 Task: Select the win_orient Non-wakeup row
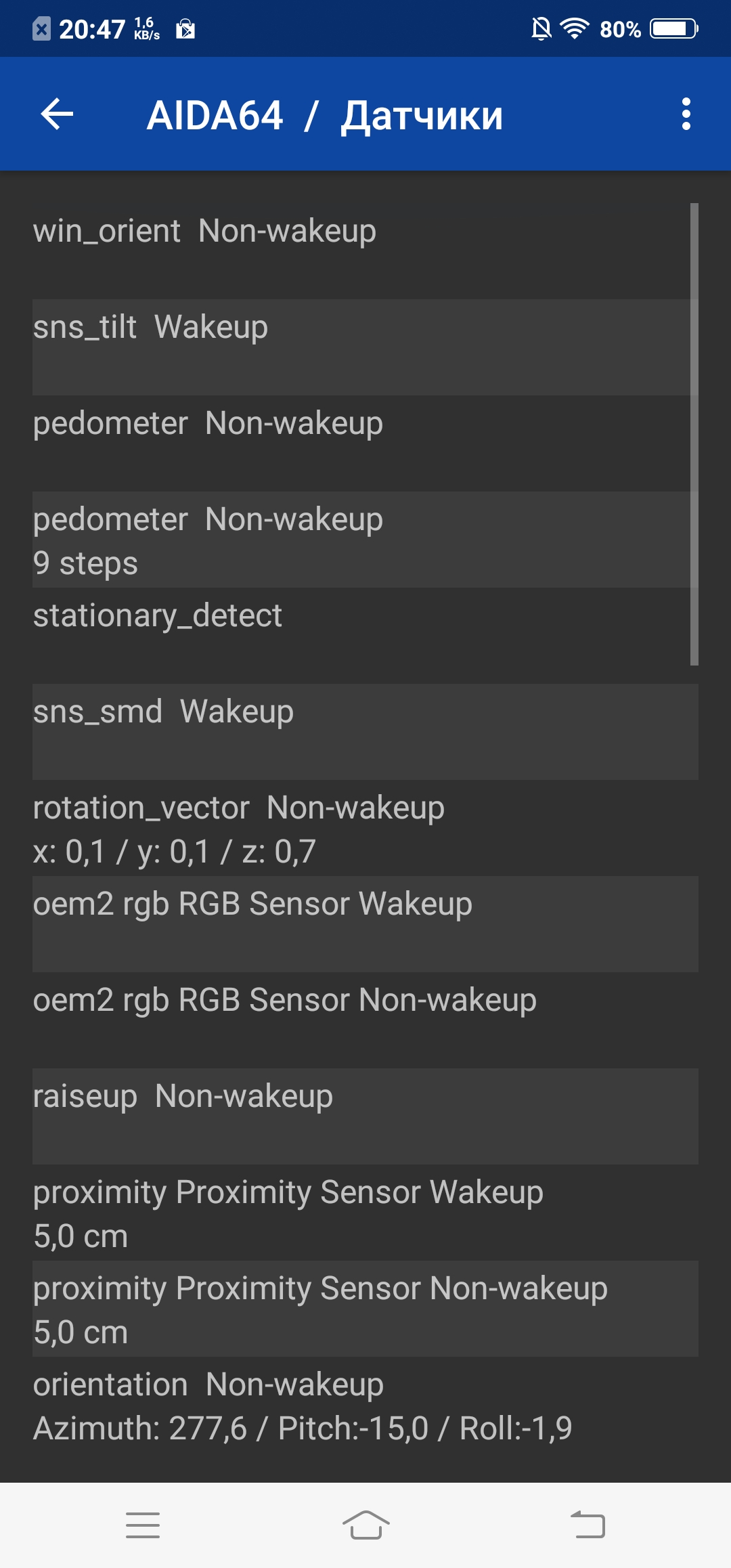(x=365, y=251)
